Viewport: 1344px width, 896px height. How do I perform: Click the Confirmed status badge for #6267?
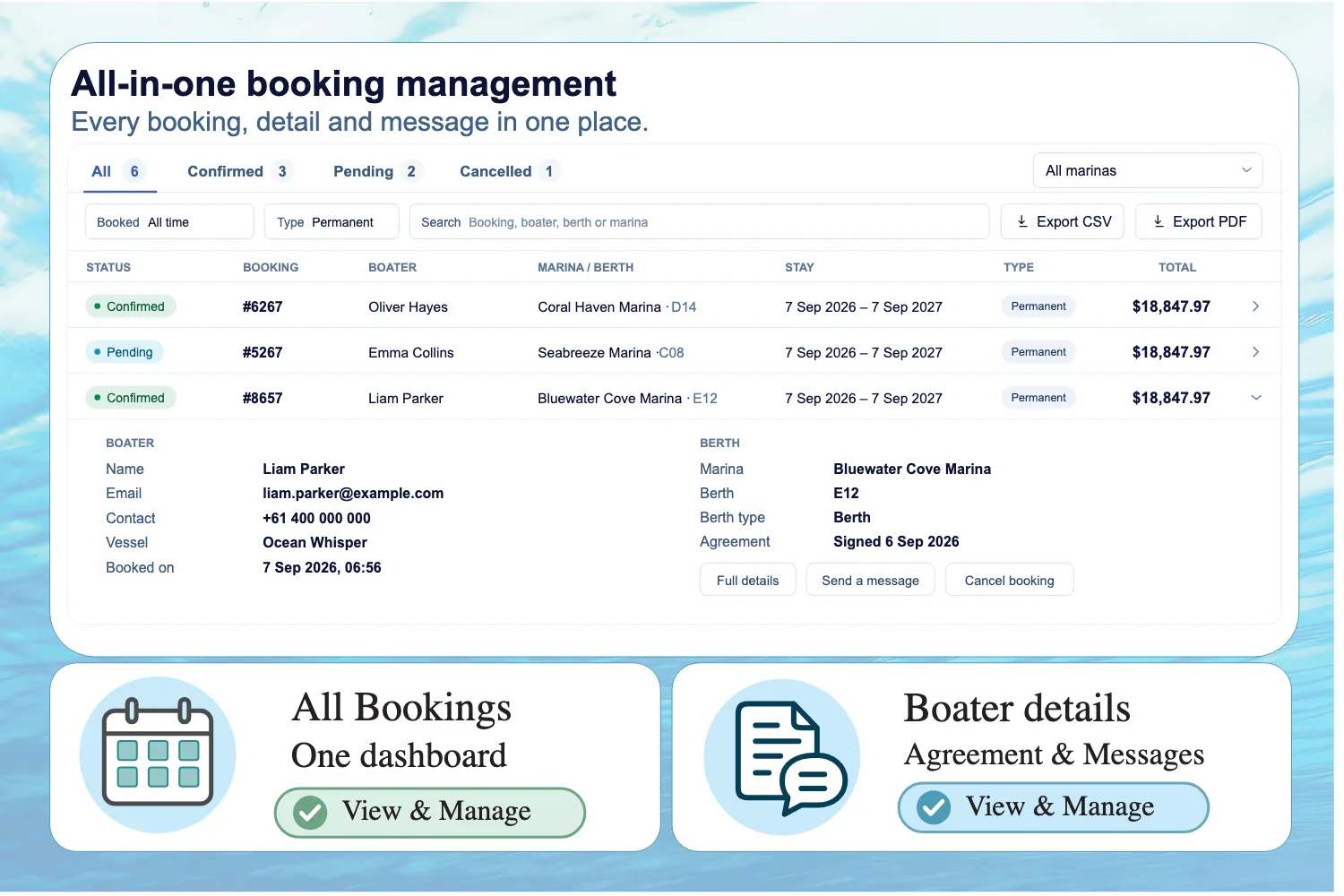[x=131, y=306]
